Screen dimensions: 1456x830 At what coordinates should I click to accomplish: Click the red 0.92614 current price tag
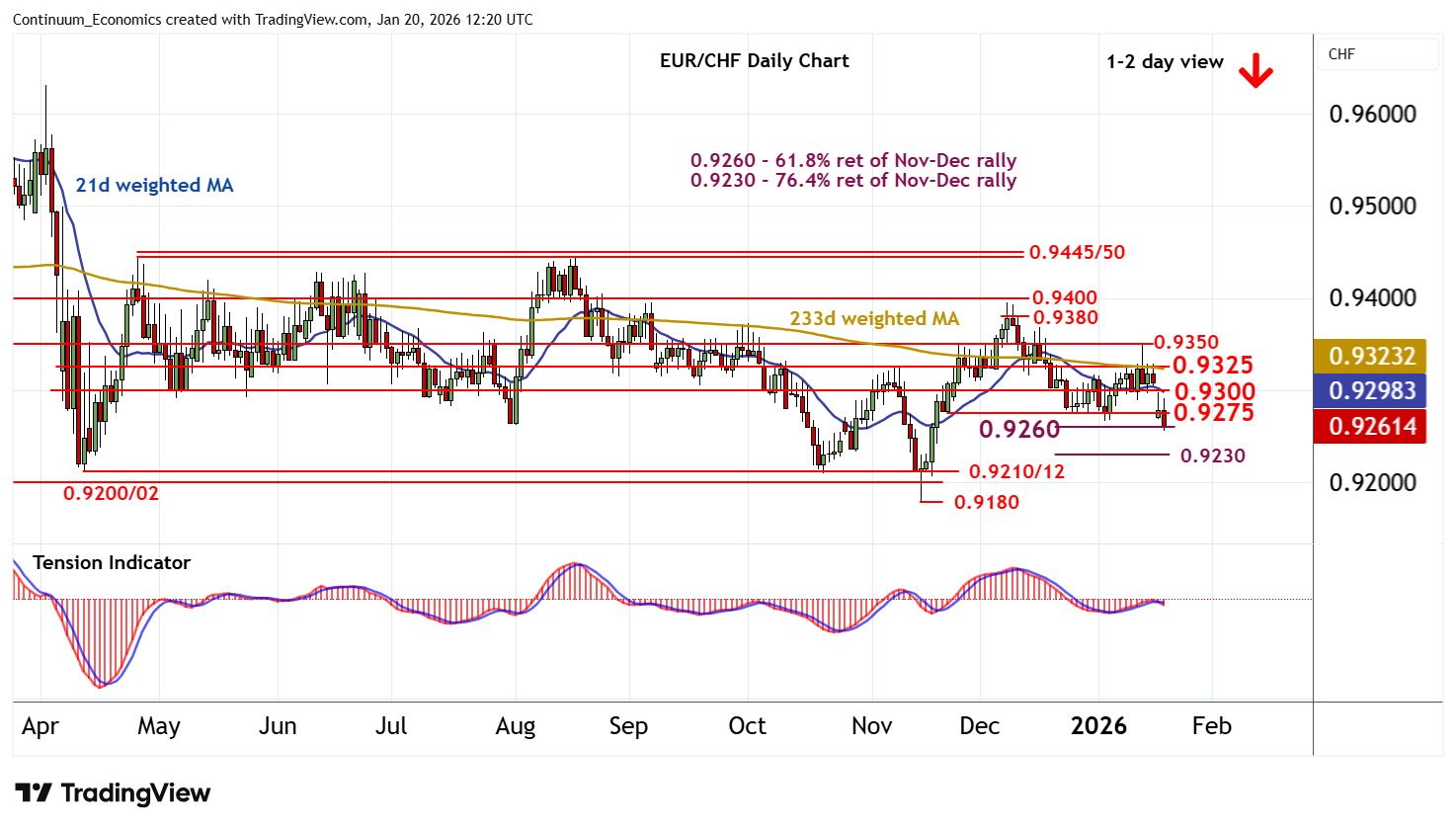(1371, 427)
